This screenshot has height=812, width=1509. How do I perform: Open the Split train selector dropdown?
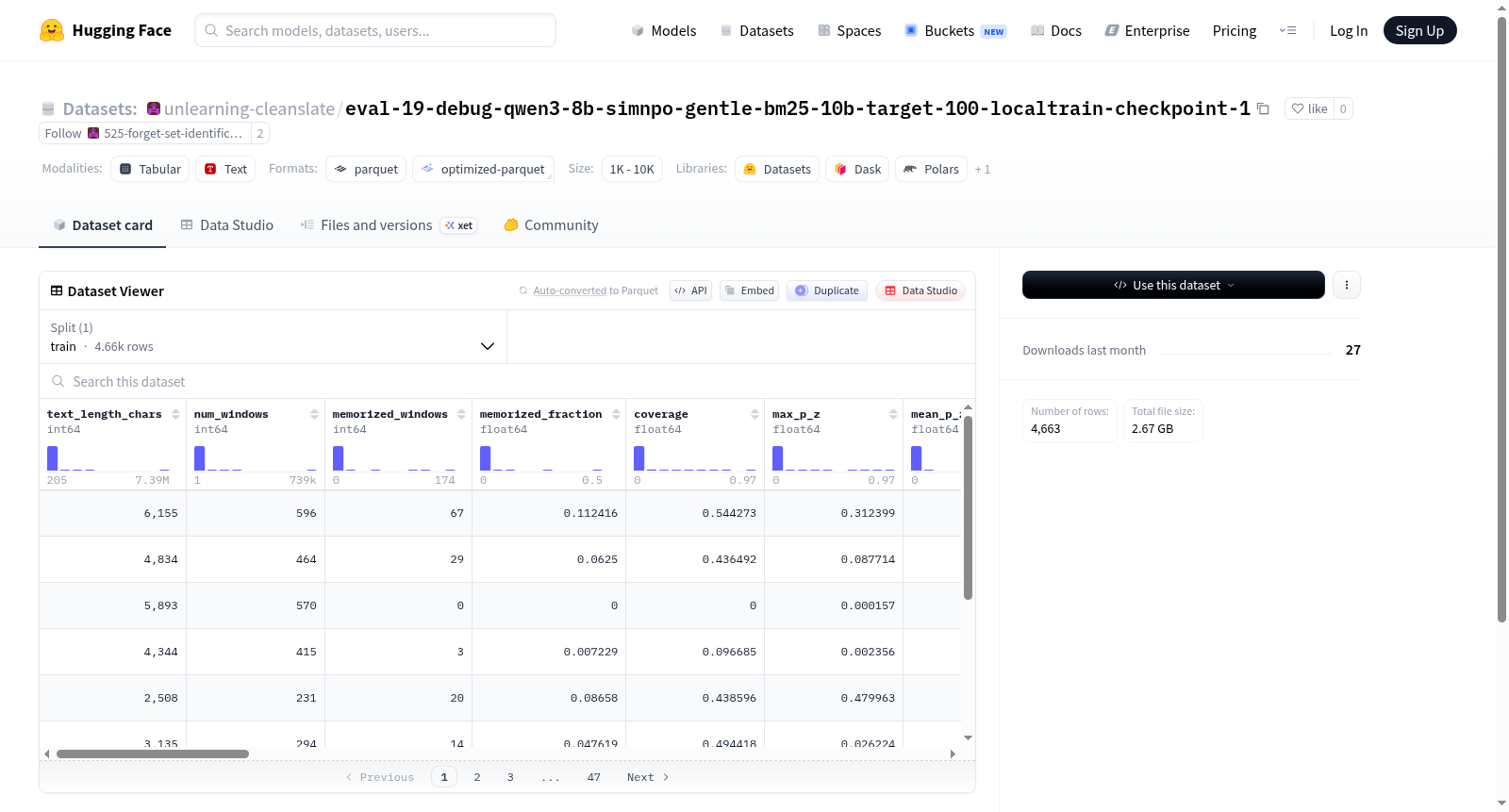[x=273, y=337]
